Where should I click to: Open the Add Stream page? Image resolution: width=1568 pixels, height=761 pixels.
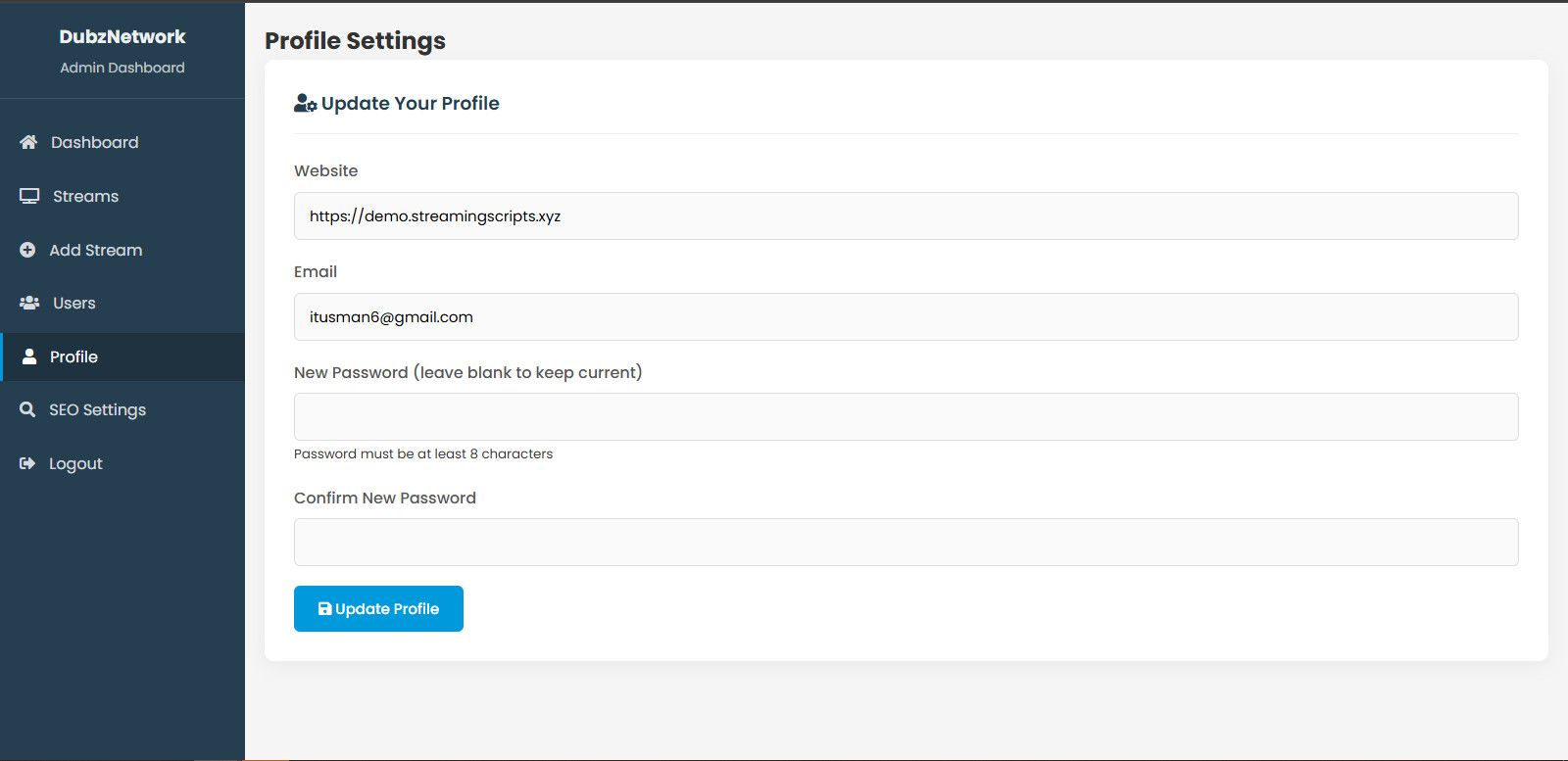96,250
